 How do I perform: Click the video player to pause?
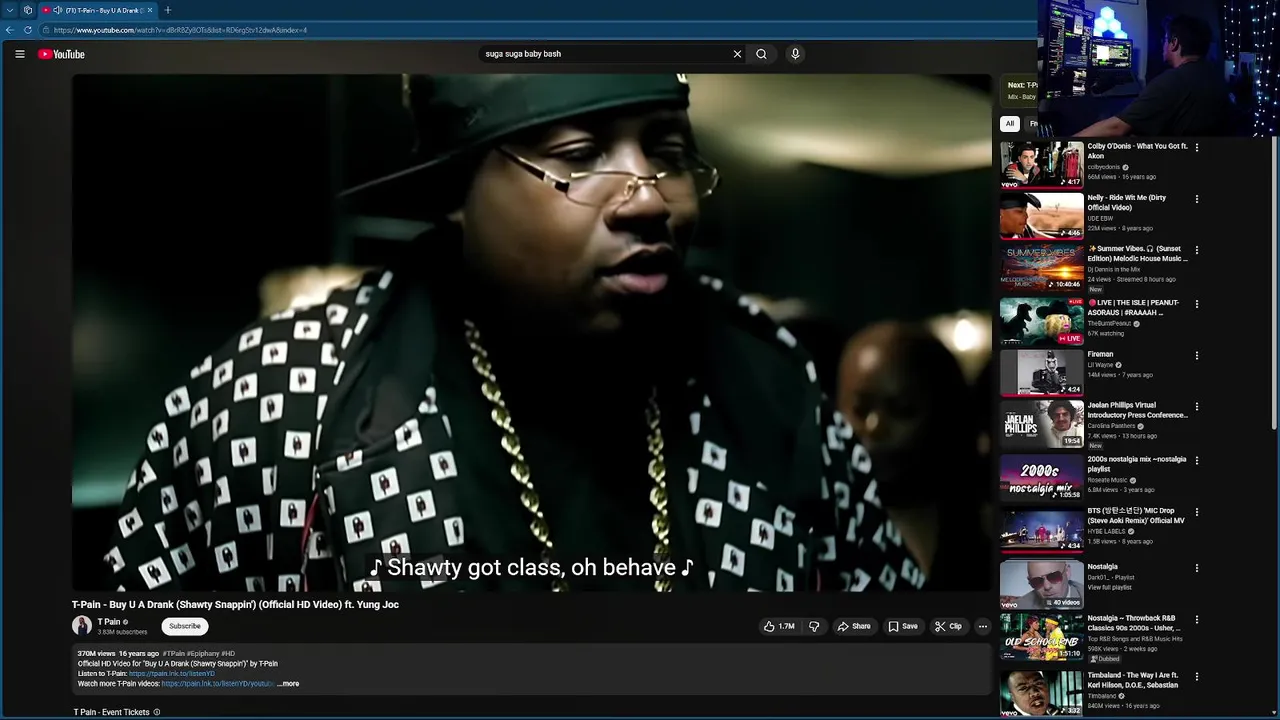tap(531, 333)
